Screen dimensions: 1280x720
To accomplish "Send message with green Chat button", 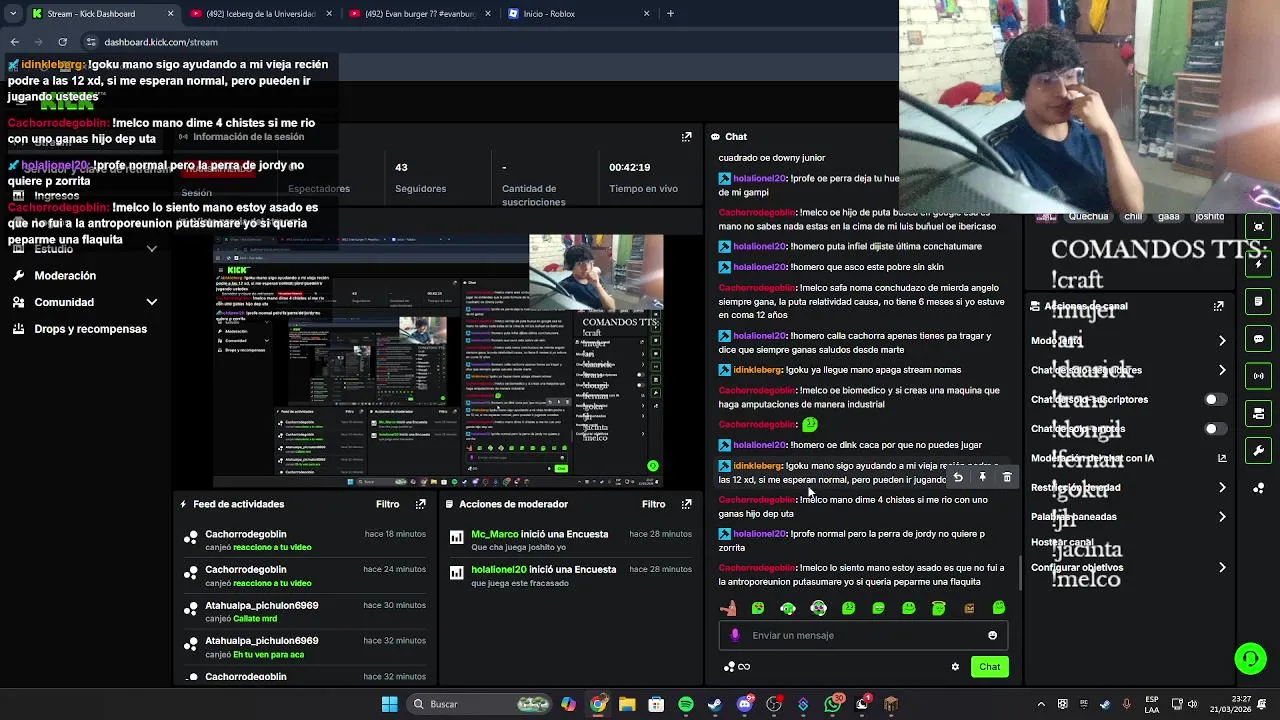I will tap(989, 667).
